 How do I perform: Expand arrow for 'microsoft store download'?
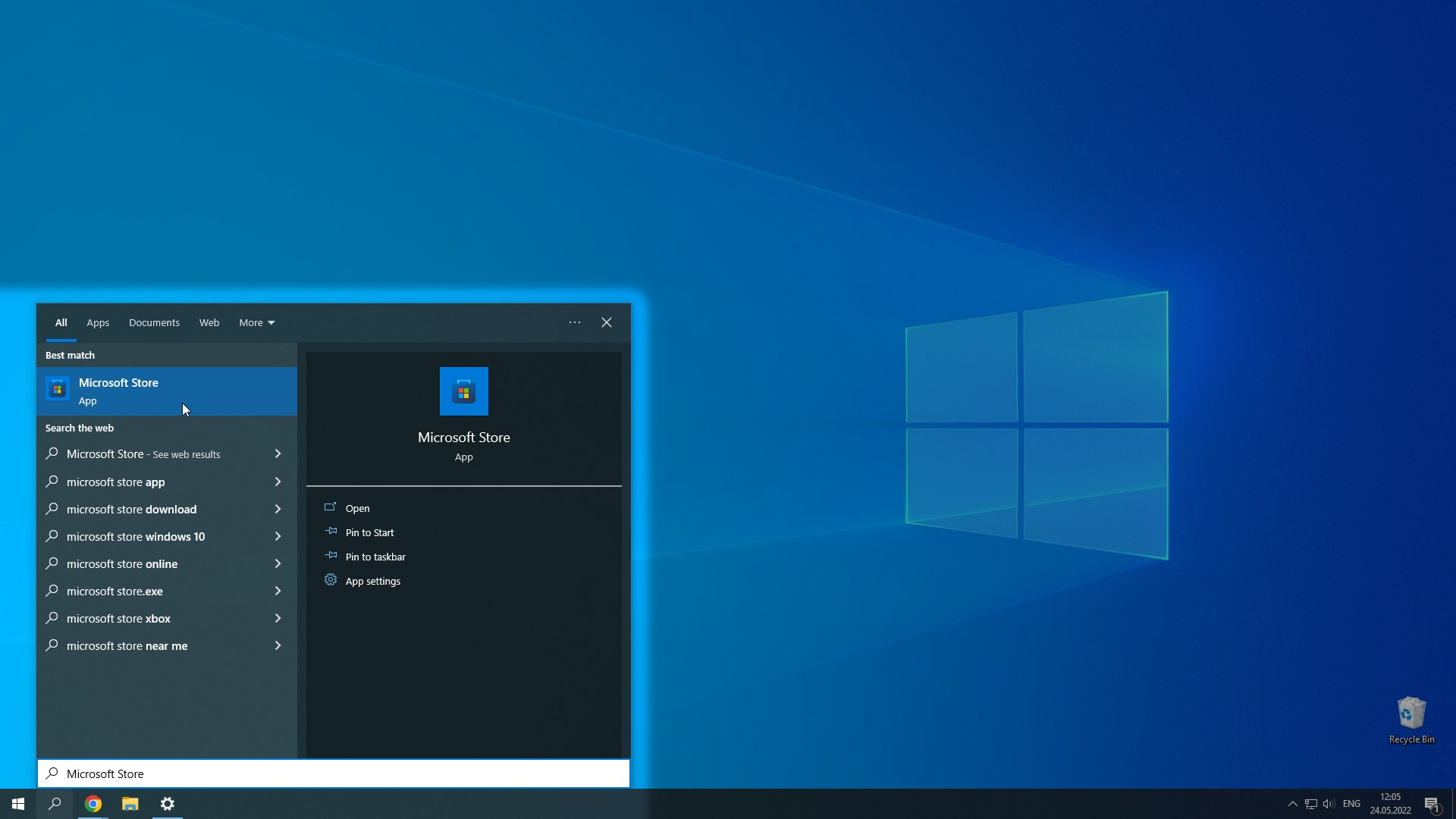(278, 509)
